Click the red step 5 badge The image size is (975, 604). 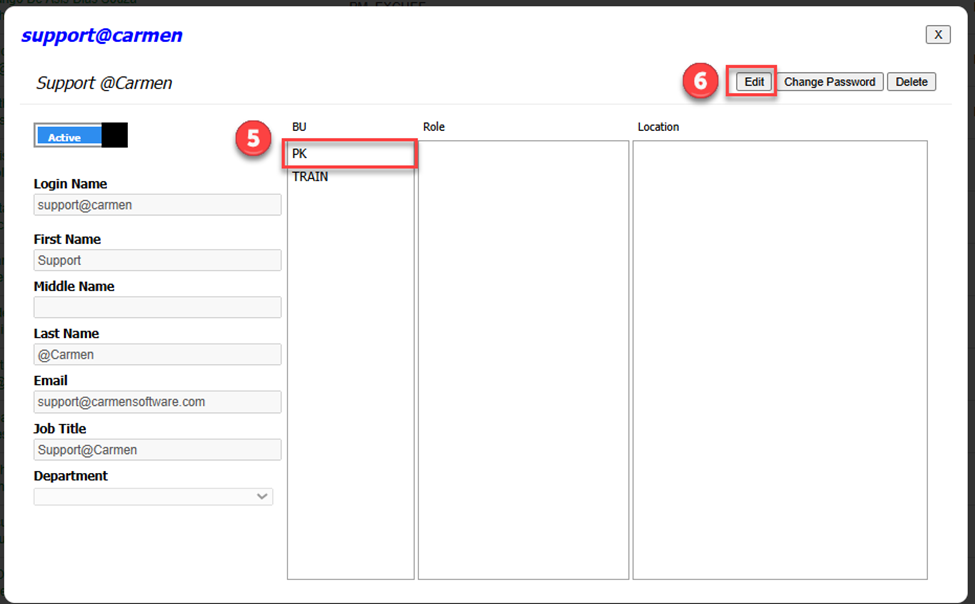tap(254, 140)
